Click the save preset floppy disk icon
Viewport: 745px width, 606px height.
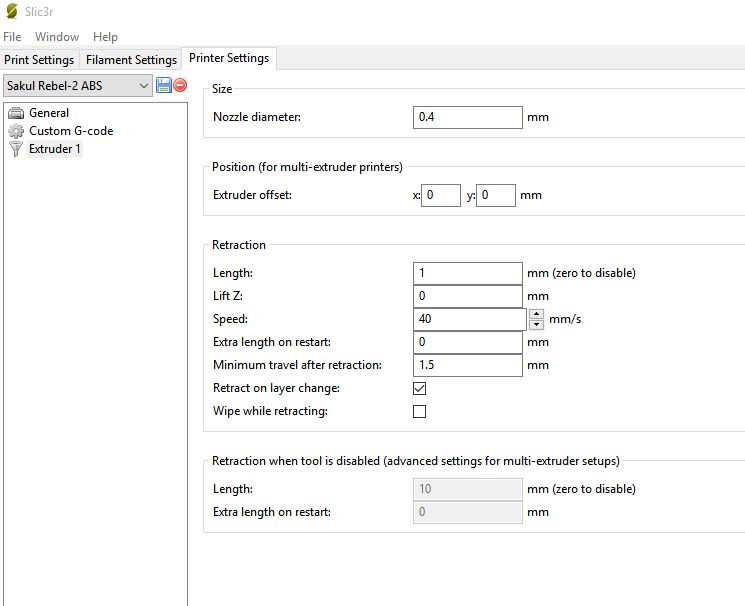164,86
